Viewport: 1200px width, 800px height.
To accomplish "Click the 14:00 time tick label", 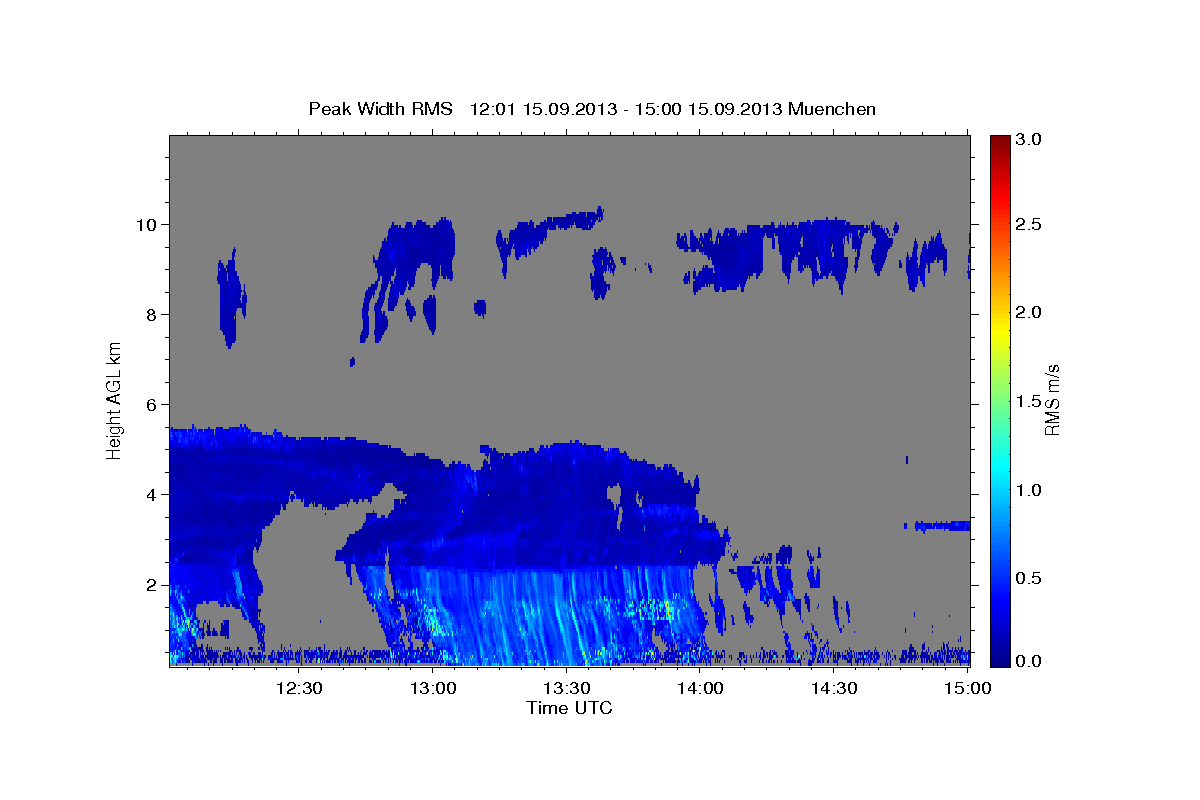I will [x=700, y=688].
